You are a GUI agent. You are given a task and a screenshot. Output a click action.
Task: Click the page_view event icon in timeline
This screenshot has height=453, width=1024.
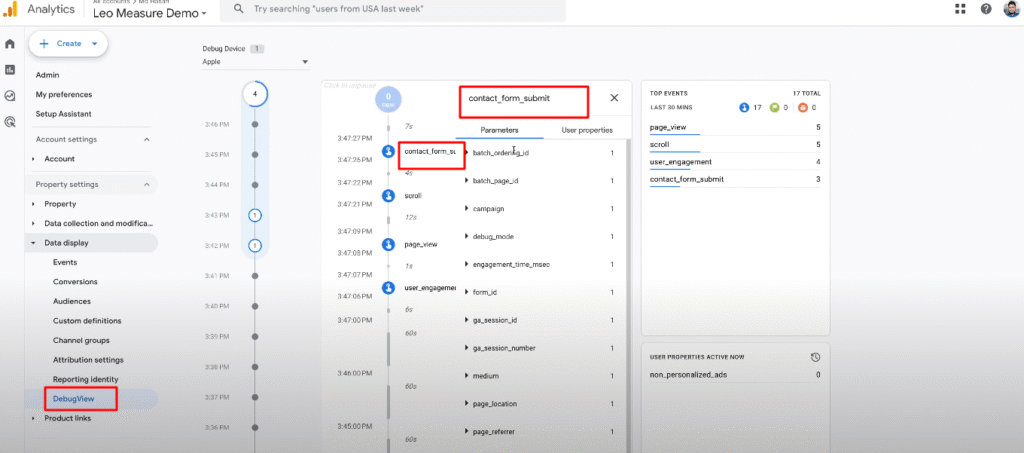(x=389, y=244)
